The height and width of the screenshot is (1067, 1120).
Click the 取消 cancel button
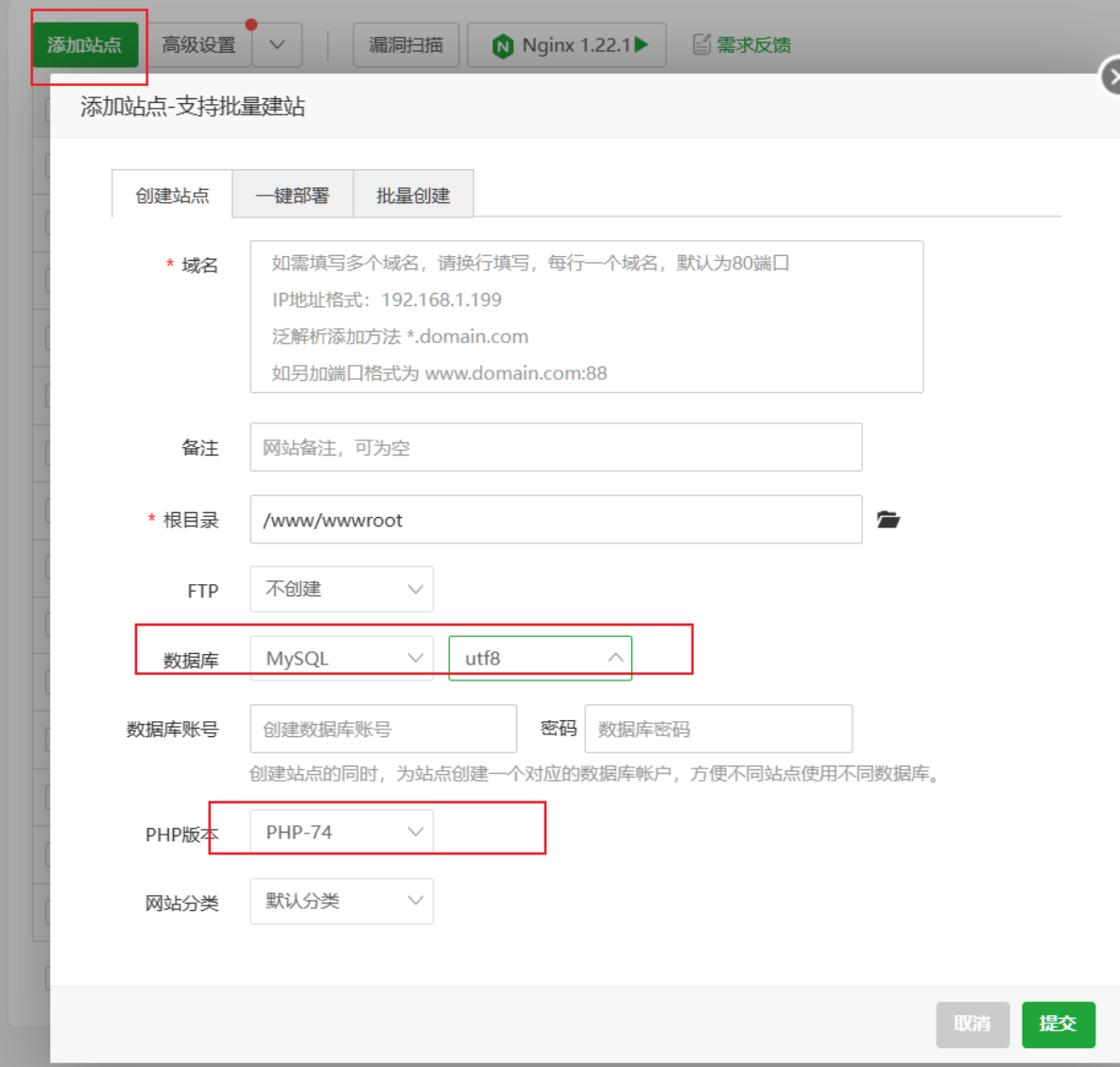click(x=973, y=1024)
